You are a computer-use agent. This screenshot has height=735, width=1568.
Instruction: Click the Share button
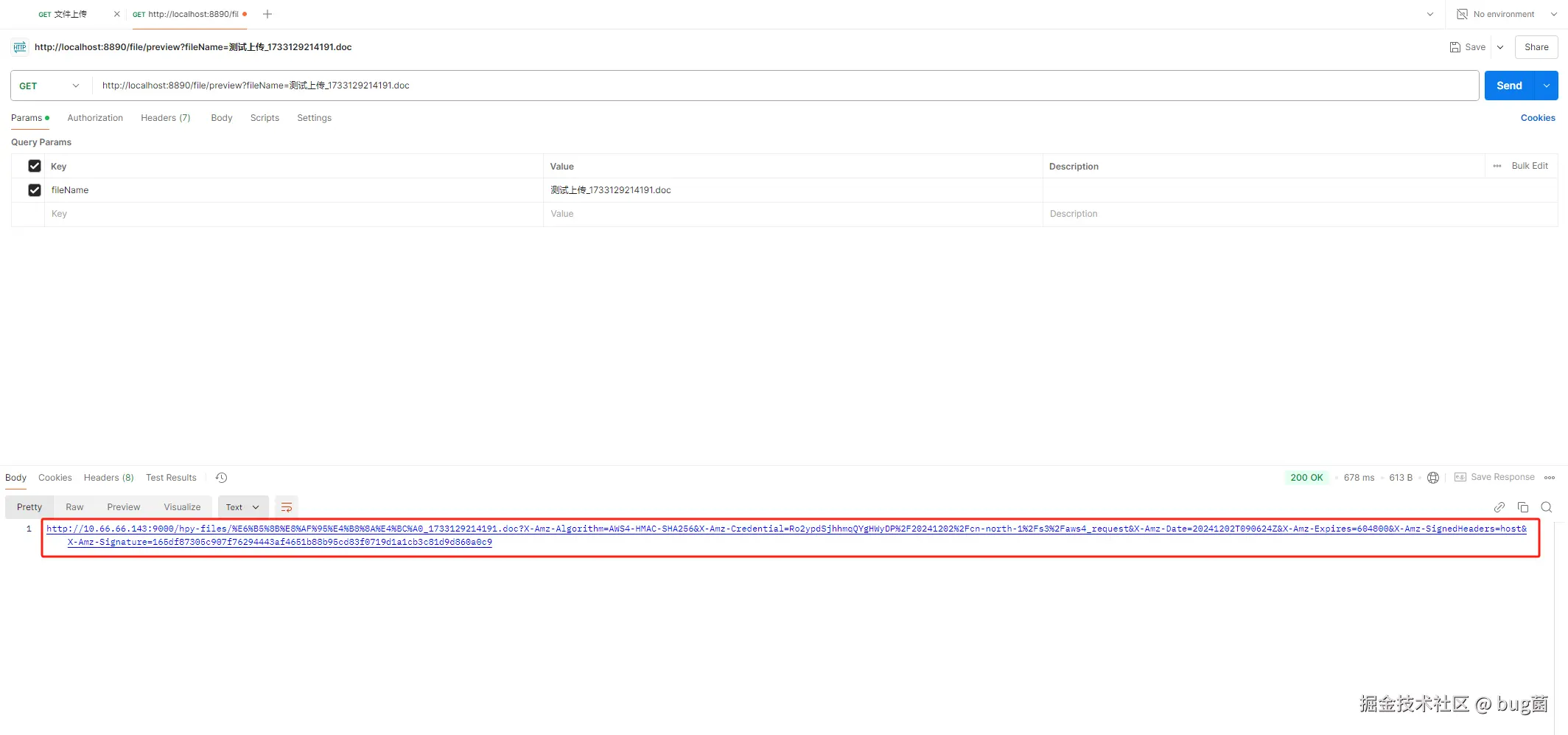pyautogui.click(x=1536, y=47)
